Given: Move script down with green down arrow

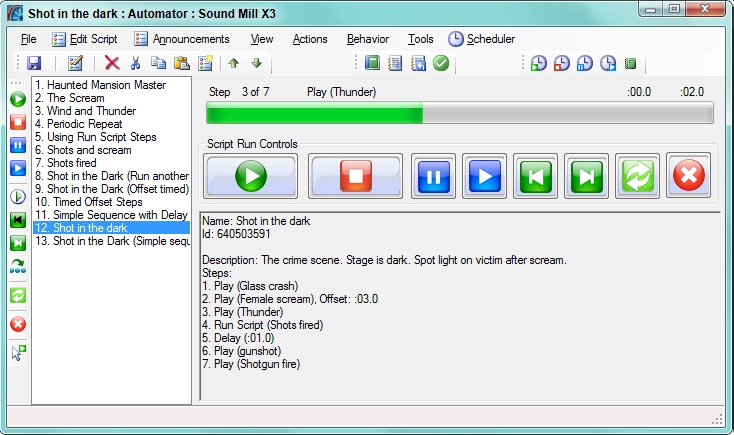Looking at the screenshot, I should (257, 63).
